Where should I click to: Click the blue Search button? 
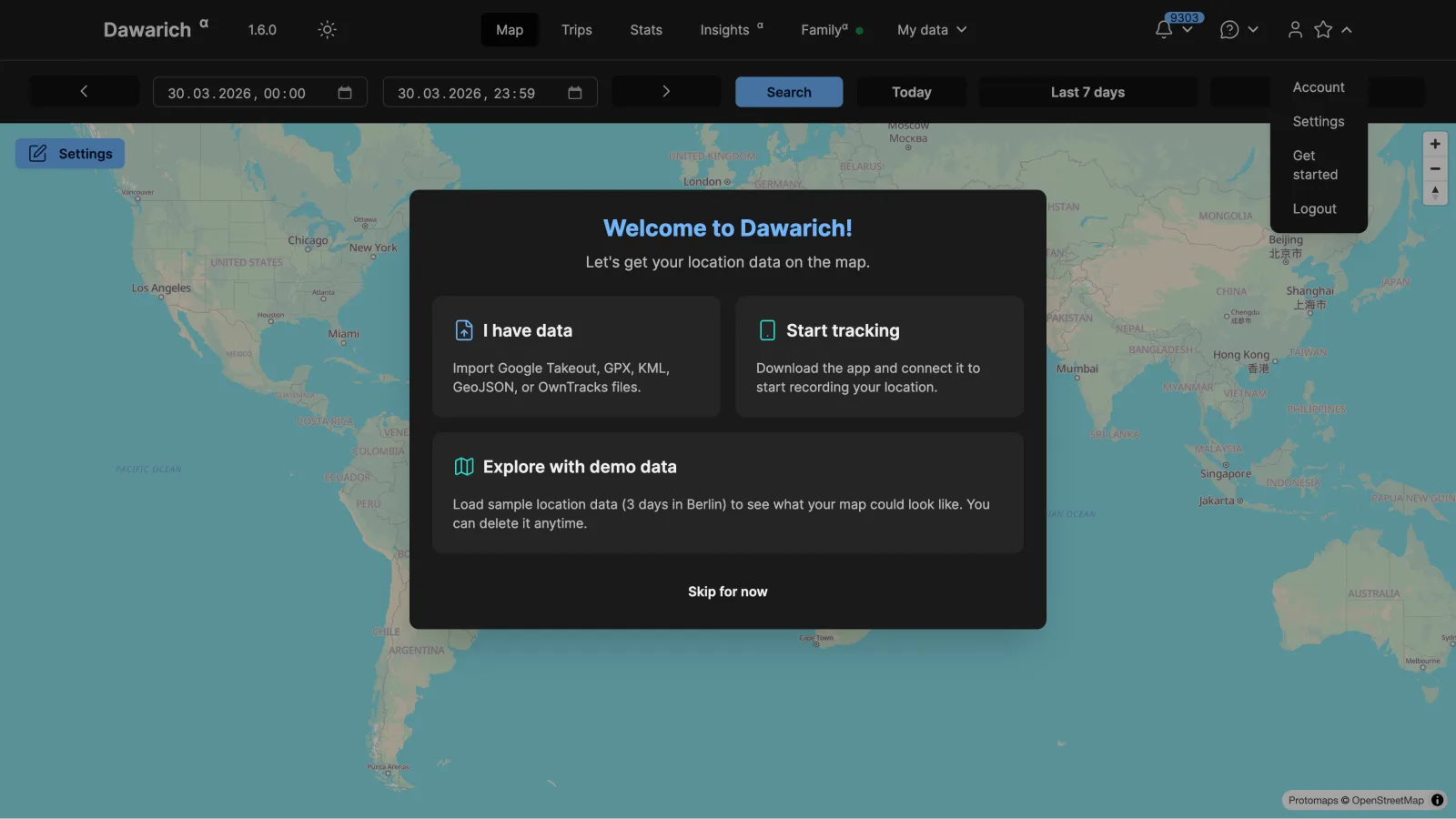tap(789, 92)
